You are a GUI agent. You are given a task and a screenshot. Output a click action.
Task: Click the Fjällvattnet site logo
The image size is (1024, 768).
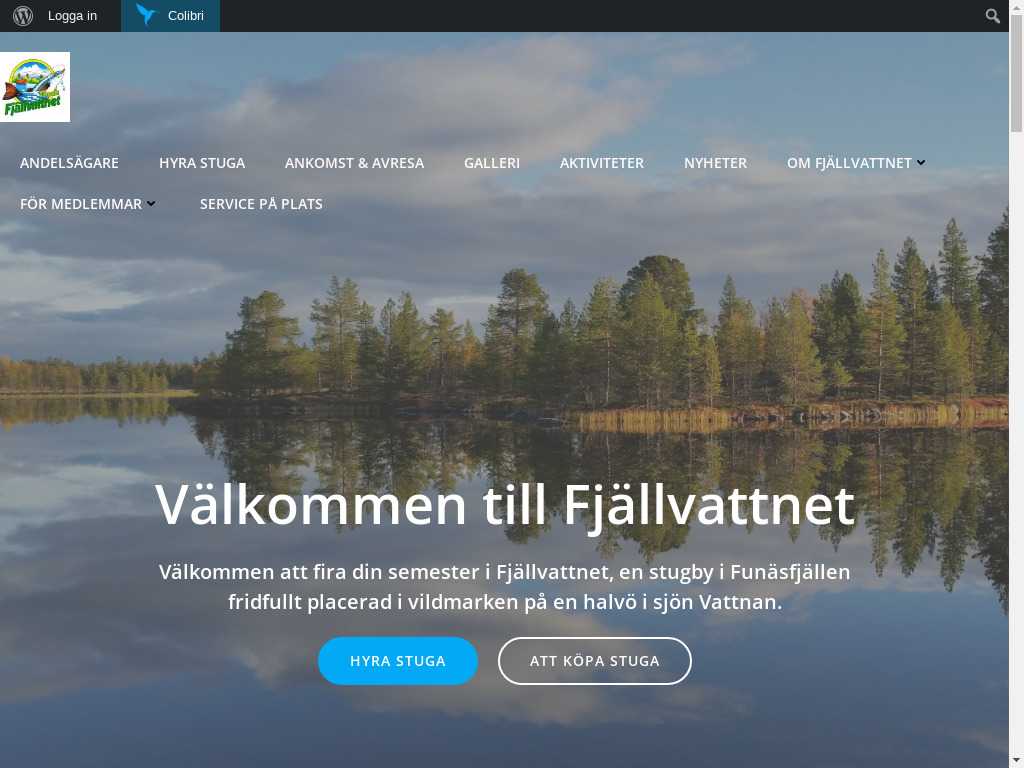click(x=35, y=87)
